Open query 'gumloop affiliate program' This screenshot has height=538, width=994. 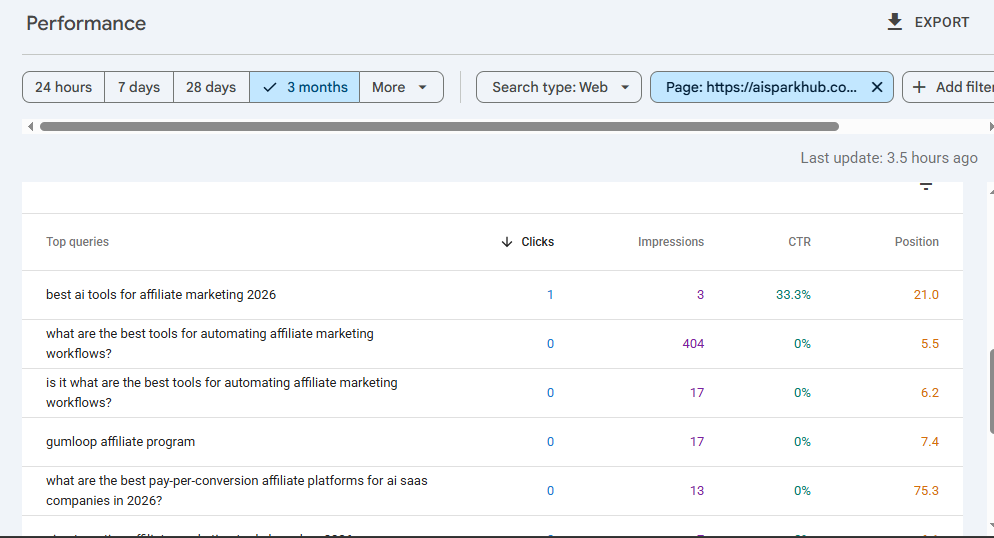click(120, 442)
